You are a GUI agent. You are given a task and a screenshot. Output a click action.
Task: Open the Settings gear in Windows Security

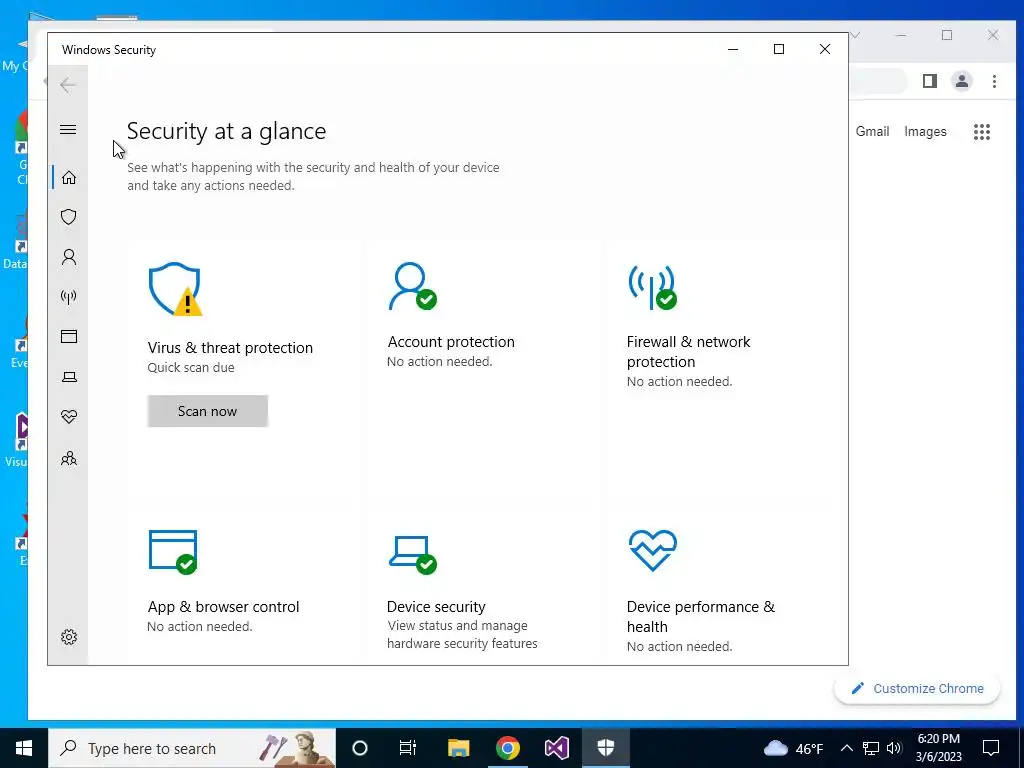tap(69, 637)
